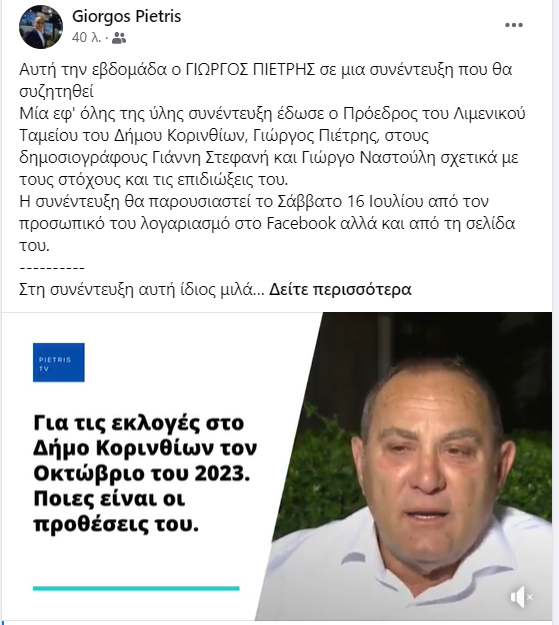Click the word "Facebook" in the post
559x625 pixels.
[301, 224]
